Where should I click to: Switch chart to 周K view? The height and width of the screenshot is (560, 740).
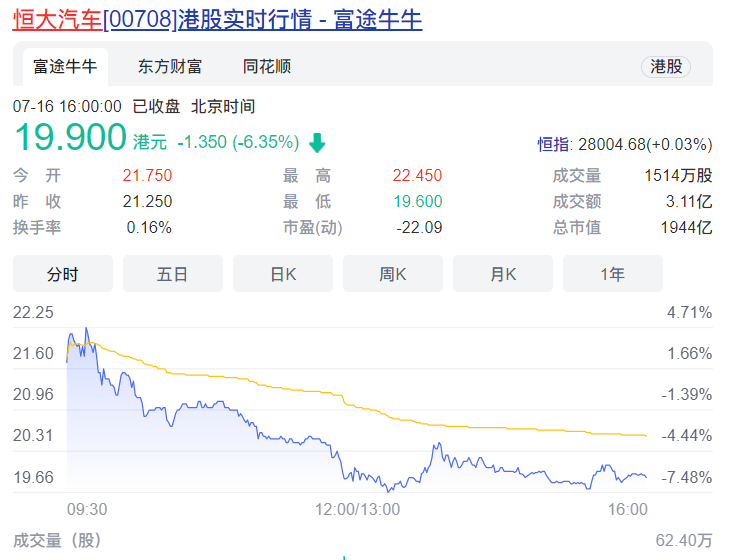point(393,274)
